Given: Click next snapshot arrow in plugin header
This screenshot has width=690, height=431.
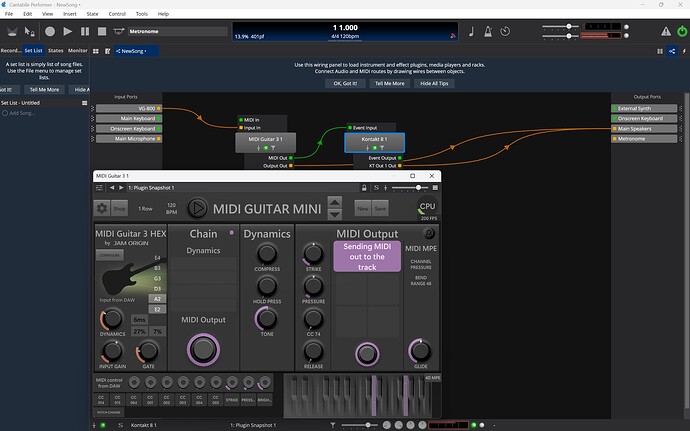Looking at the screenshot, I should coord(122,187).
